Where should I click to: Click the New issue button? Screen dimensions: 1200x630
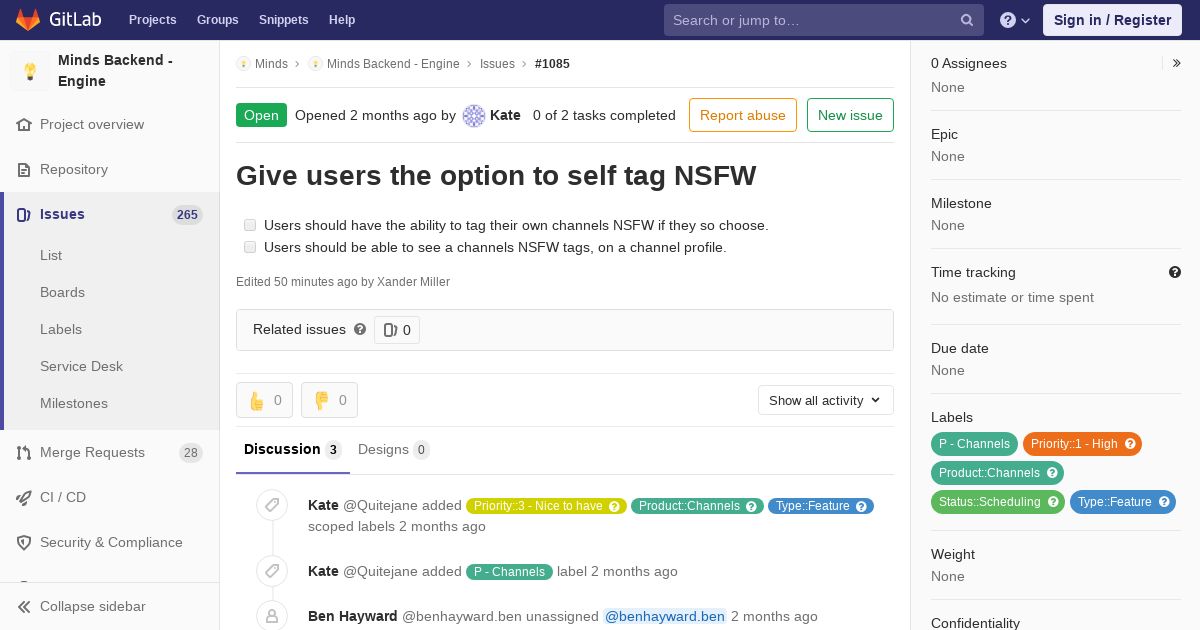click(850, 115)
